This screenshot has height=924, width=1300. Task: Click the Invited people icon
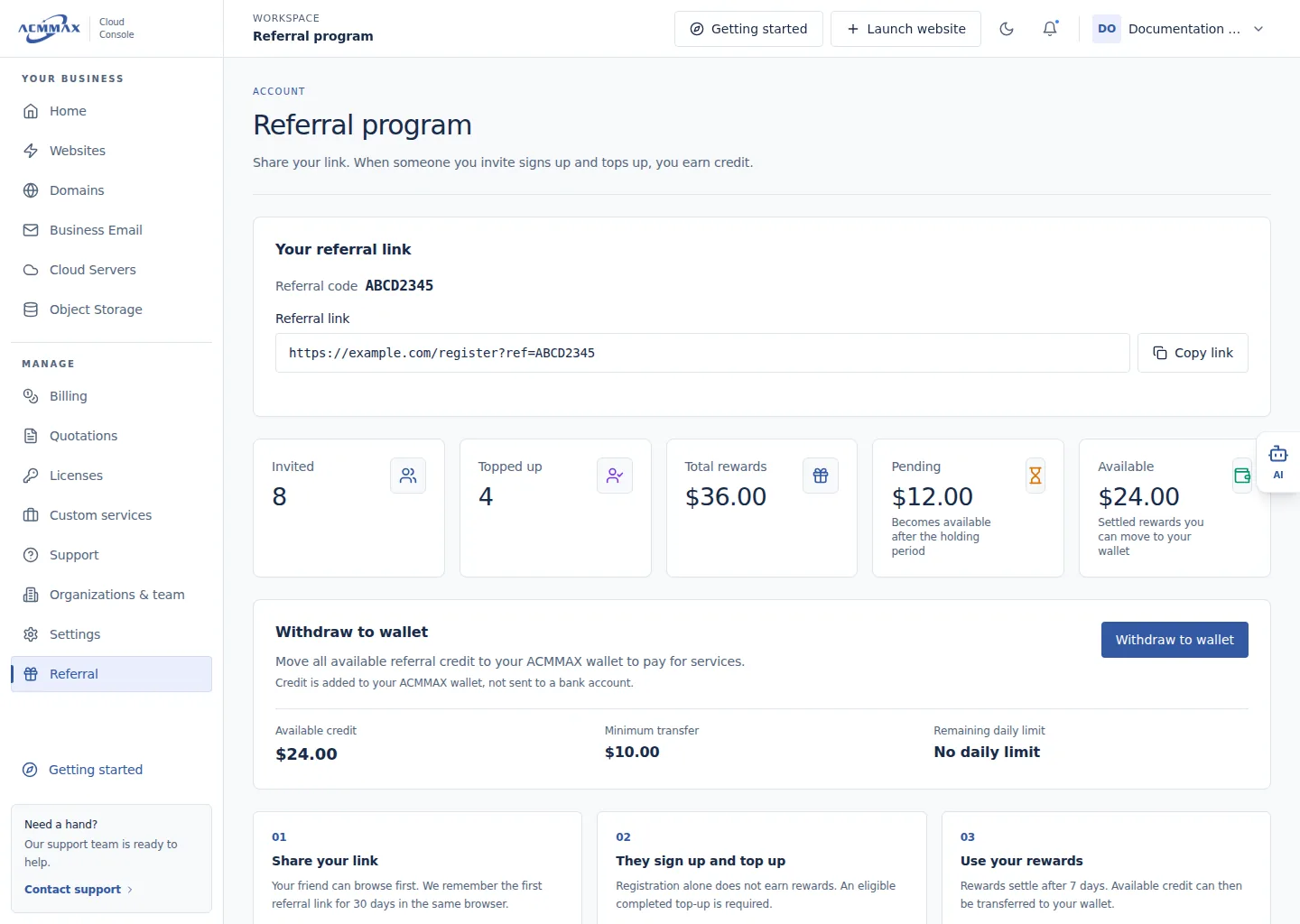click(408, 476)
